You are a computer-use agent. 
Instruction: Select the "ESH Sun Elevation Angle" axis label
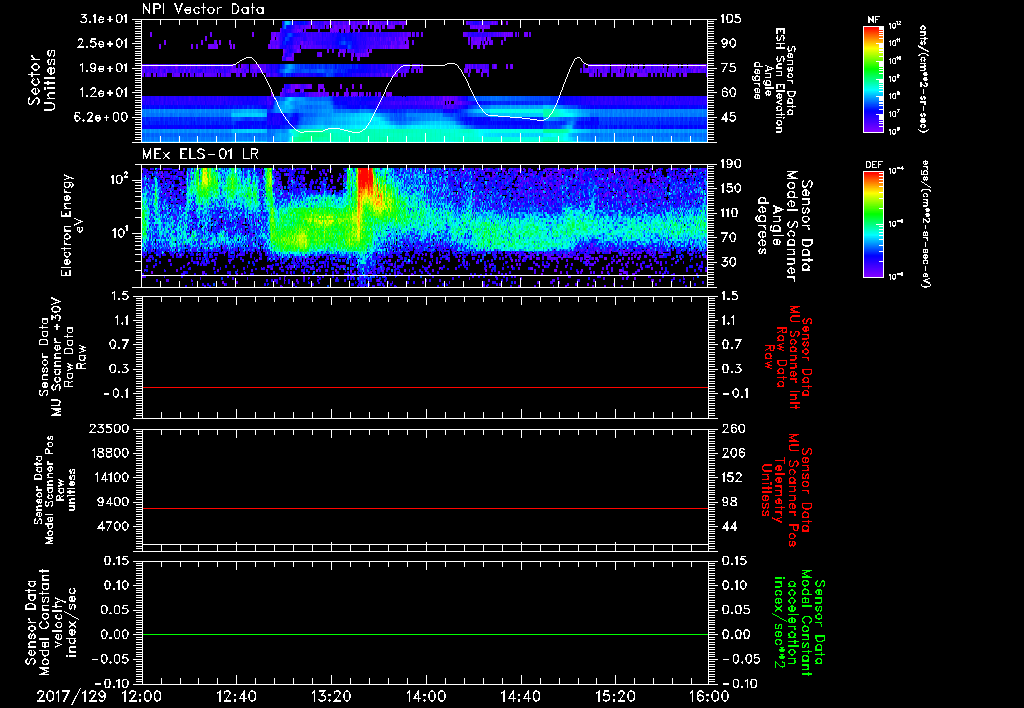[x=775, y=80]
